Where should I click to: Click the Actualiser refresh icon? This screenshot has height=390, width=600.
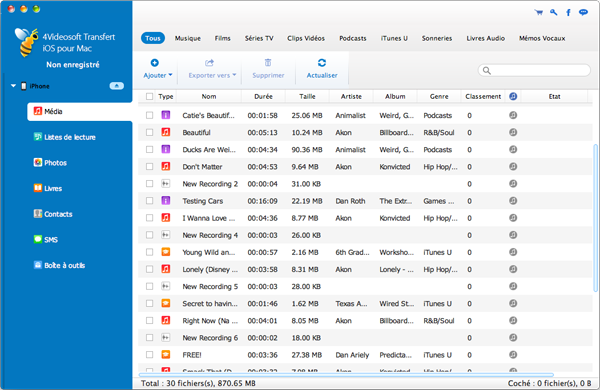tap(322, 63)
